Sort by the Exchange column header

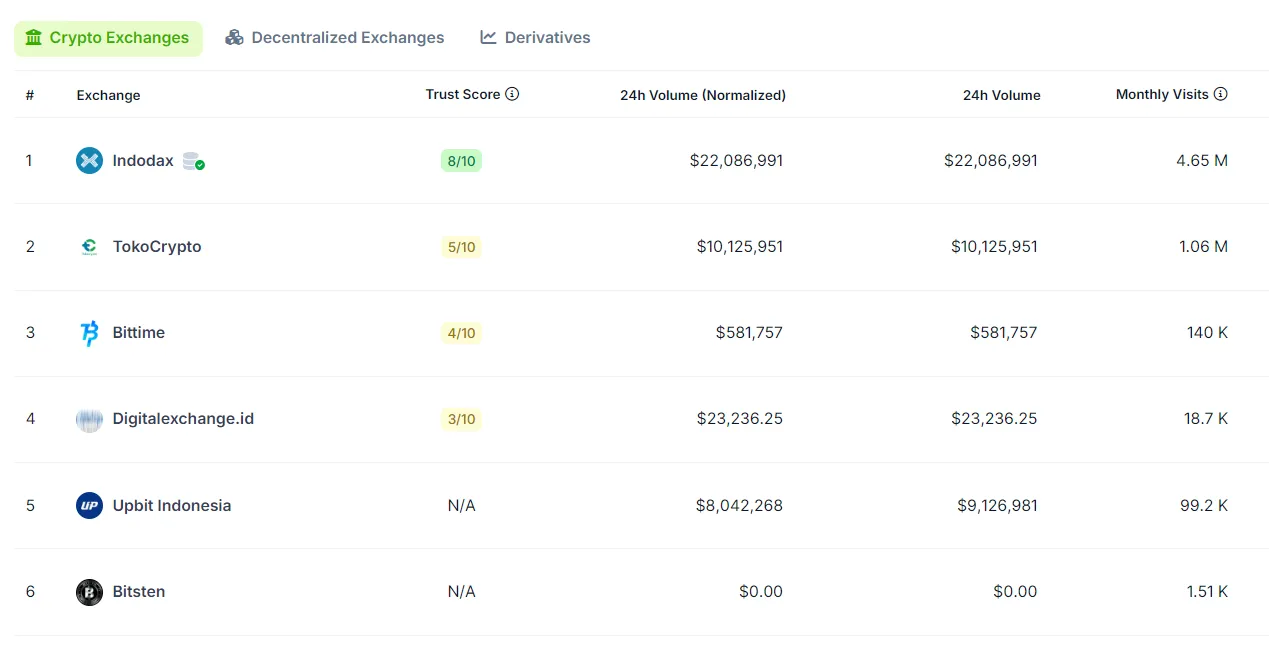[108, 95]
